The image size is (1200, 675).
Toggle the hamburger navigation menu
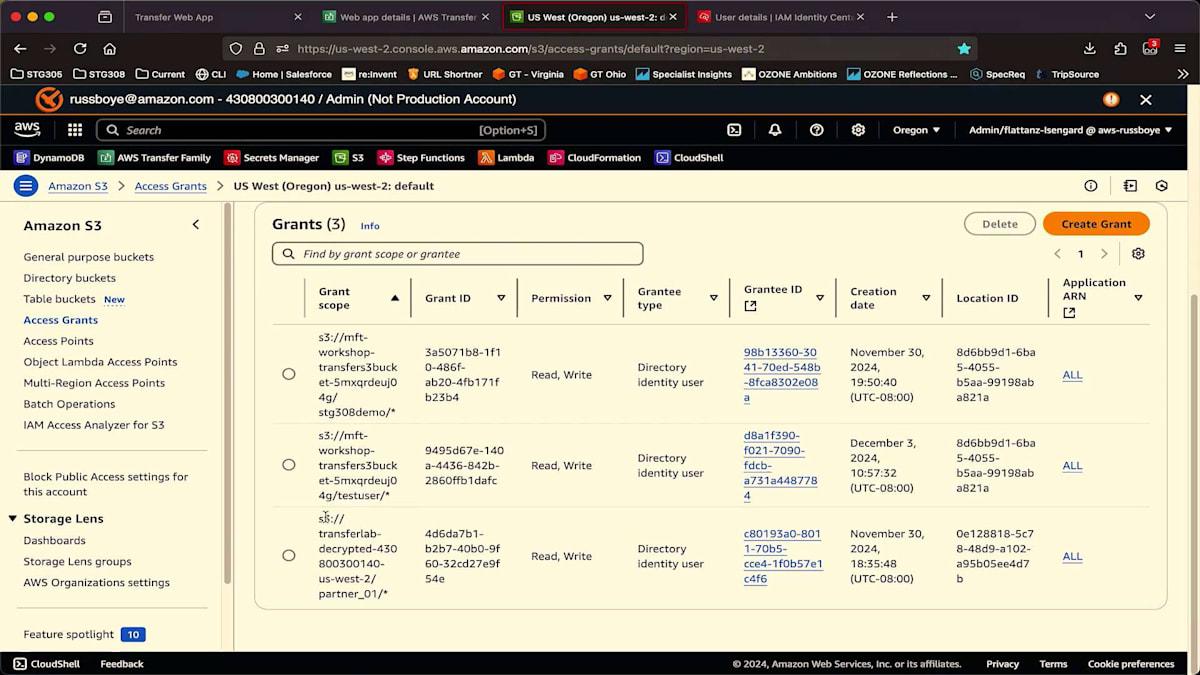pos(26,186)
